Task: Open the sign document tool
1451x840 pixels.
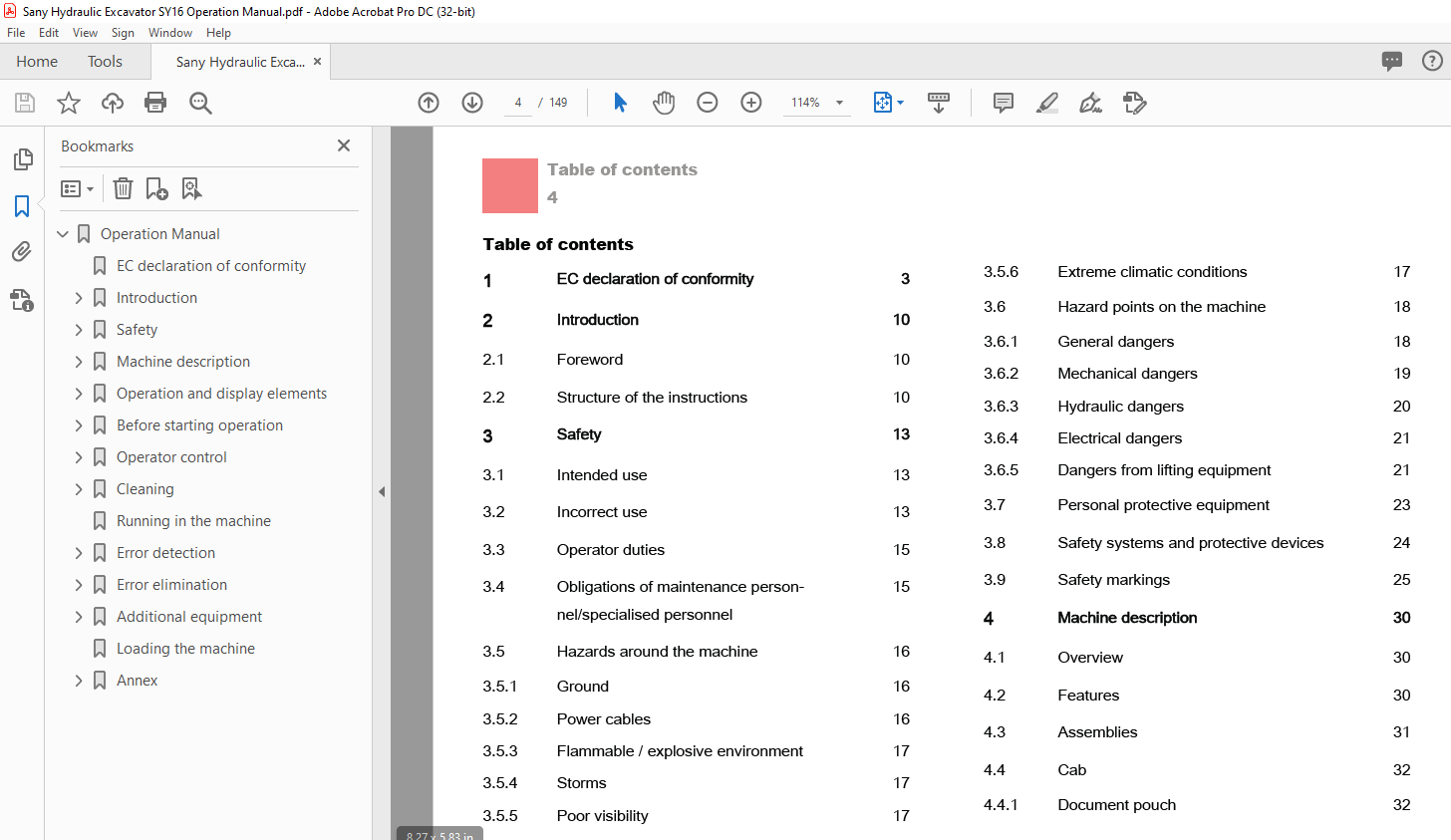Action: [1091, 103]
